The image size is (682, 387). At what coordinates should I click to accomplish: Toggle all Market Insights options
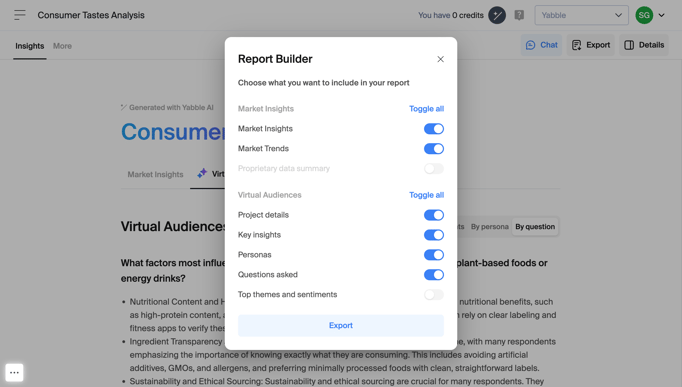point(426,109)
